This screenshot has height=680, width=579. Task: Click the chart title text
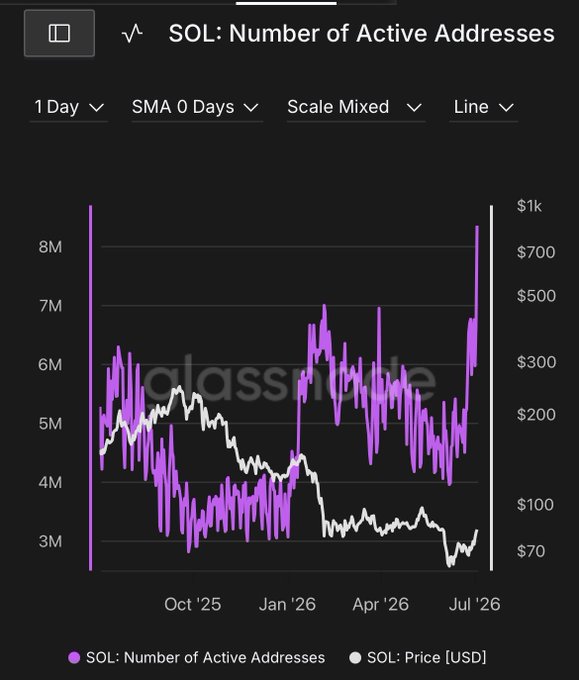tap(361, 33)
